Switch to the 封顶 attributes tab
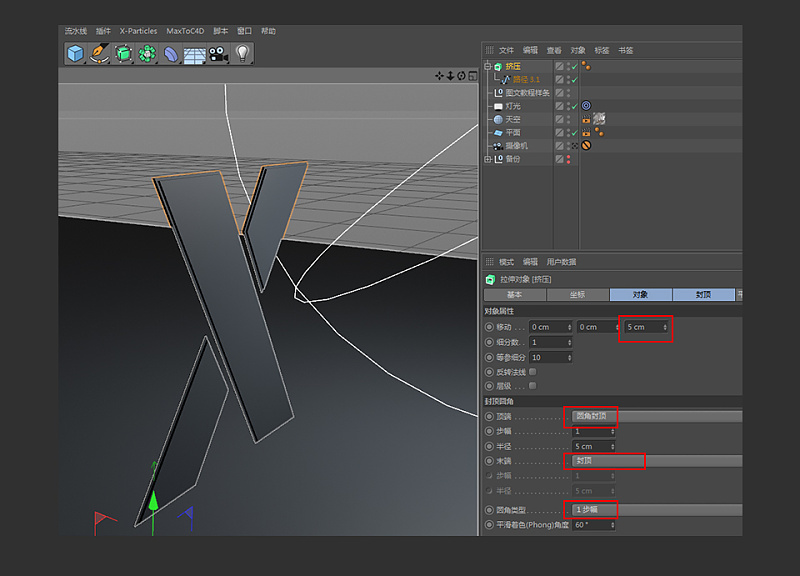800x576 pixels. point(704,295)
